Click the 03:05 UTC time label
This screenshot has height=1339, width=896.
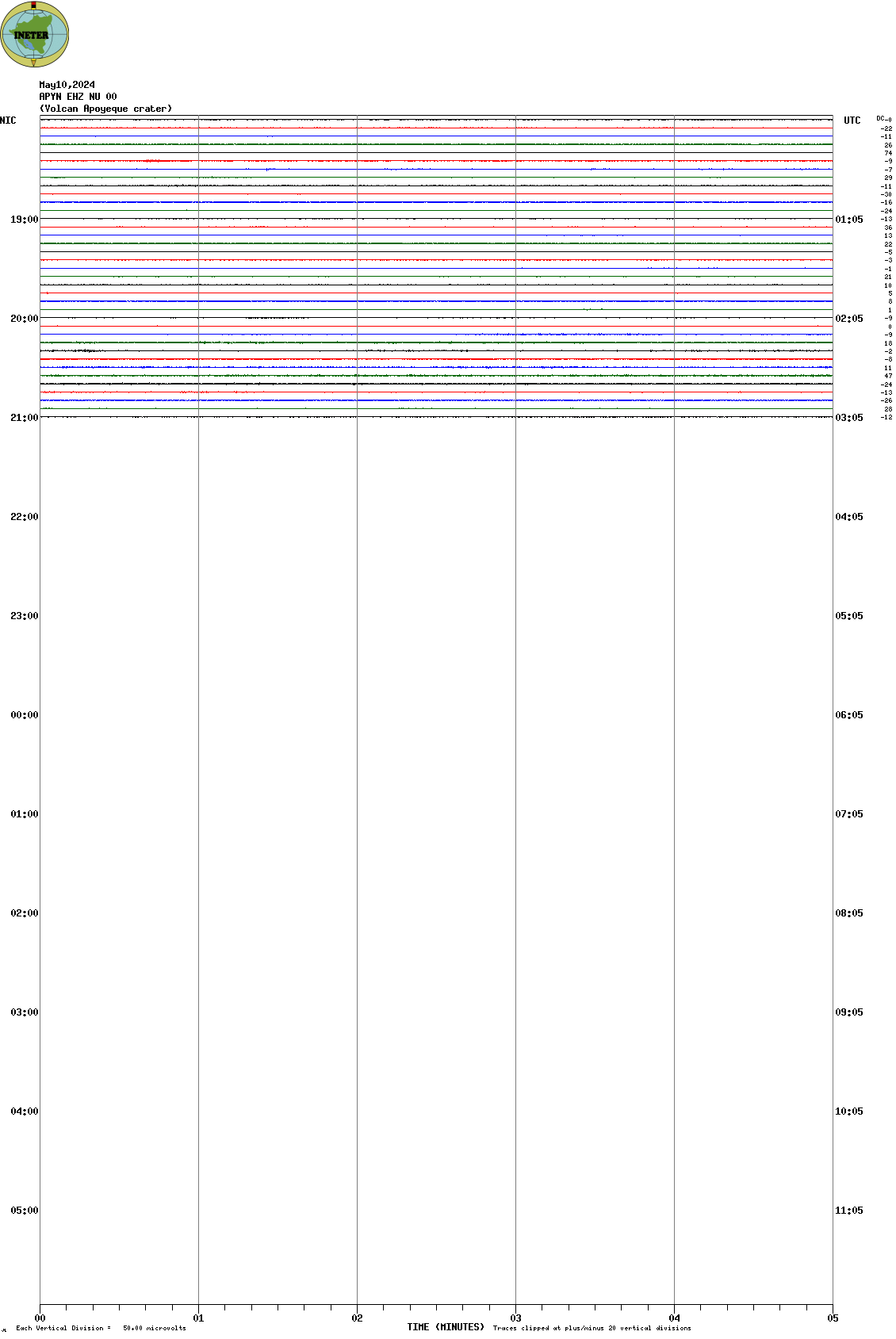coord(848,418)
